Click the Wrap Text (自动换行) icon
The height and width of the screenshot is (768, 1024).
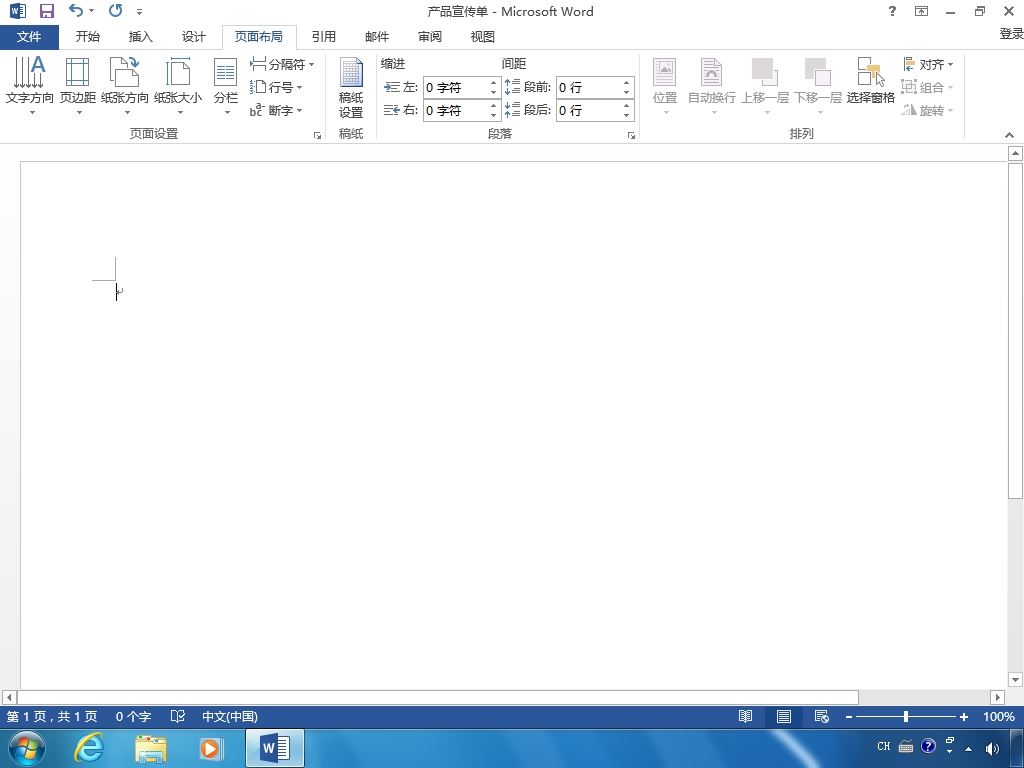click(712, 86)
